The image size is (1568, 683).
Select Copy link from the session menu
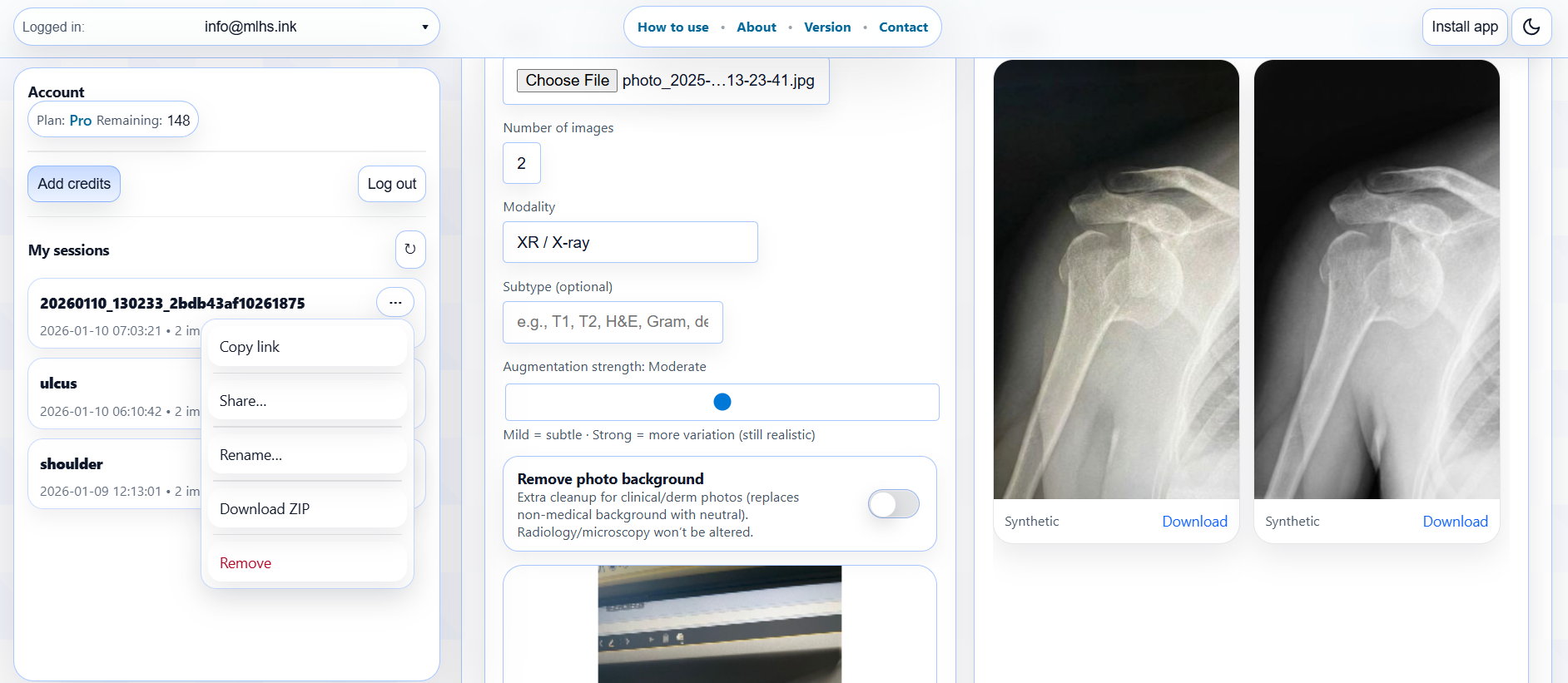249,346
